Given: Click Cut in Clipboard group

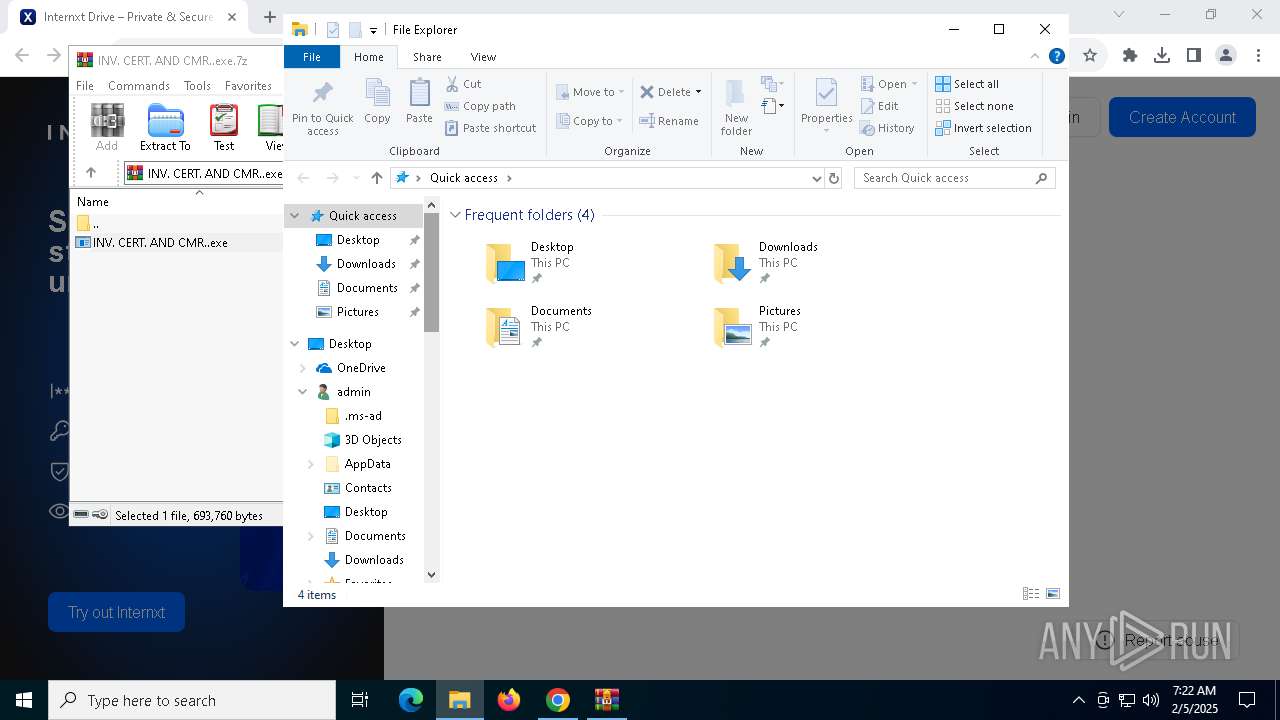Looking at the screenshot, I should pos(463,84).
